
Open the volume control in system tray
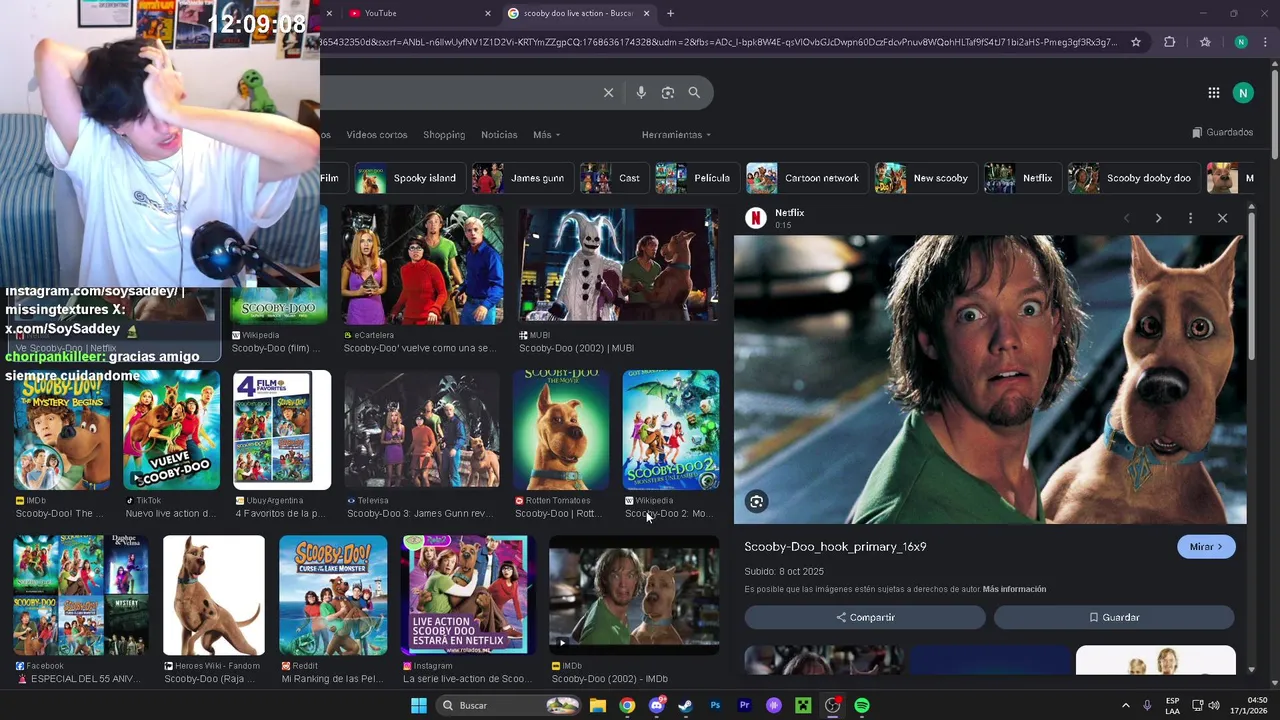coord(1214,706)
